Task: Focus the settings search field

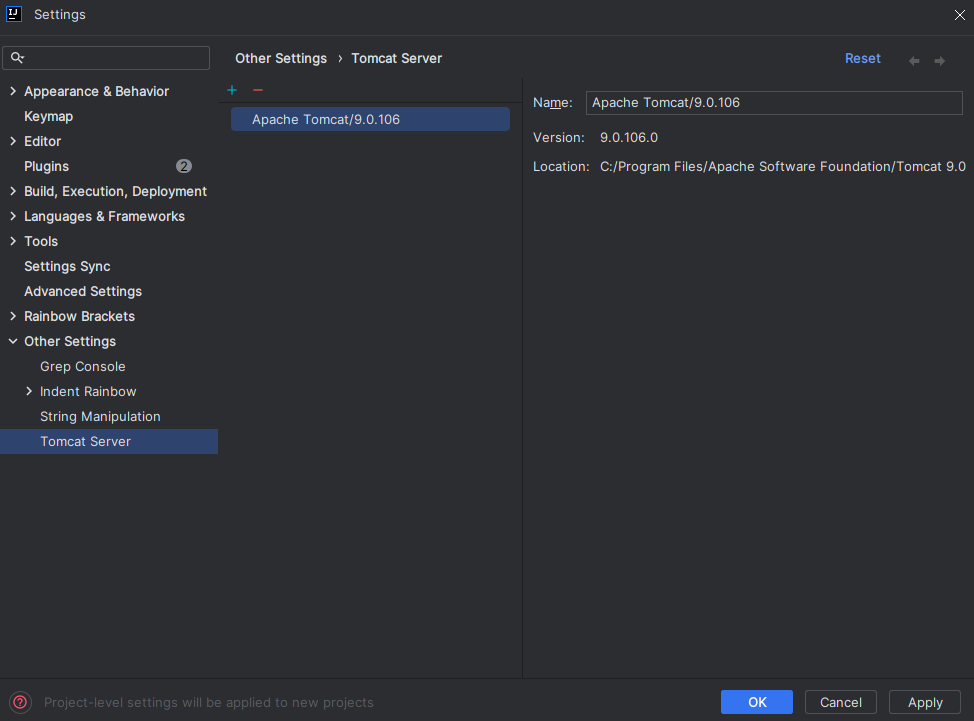Action: [106, 58]
